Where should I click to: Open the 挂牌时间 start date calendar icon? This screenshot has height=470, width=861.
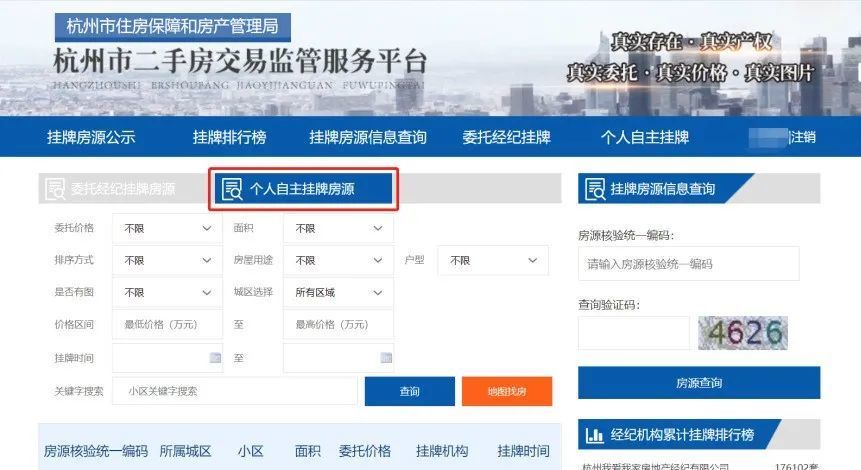pyautogui.click(x=215, y=358)
